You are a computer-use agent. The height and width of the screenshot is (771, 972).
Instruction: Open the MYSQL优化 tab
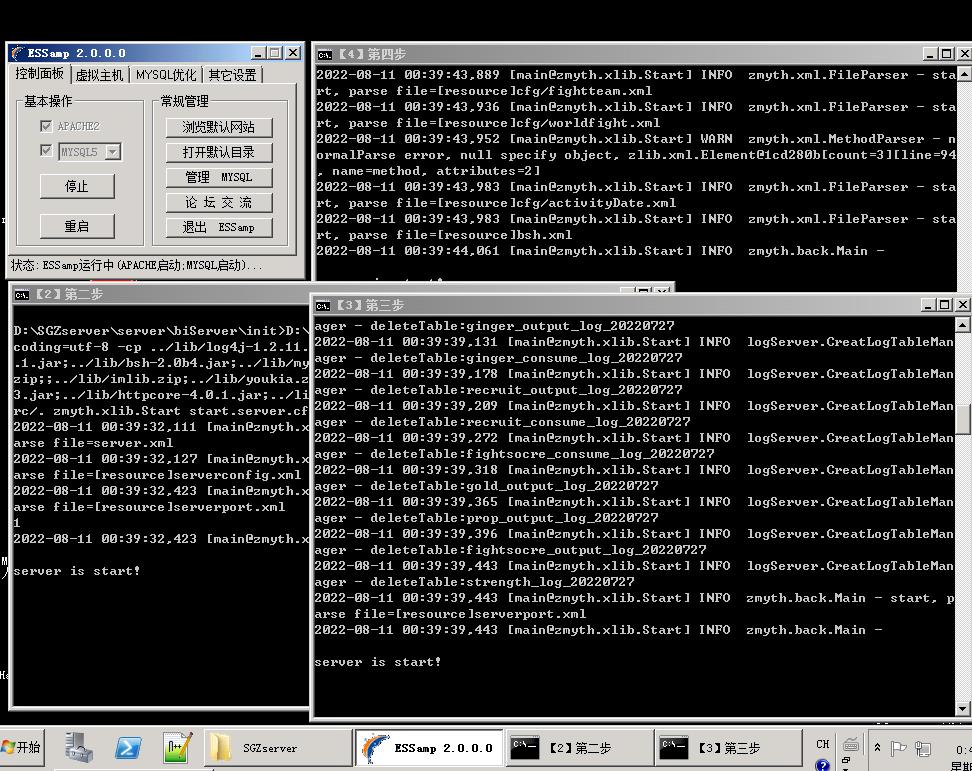166,75
